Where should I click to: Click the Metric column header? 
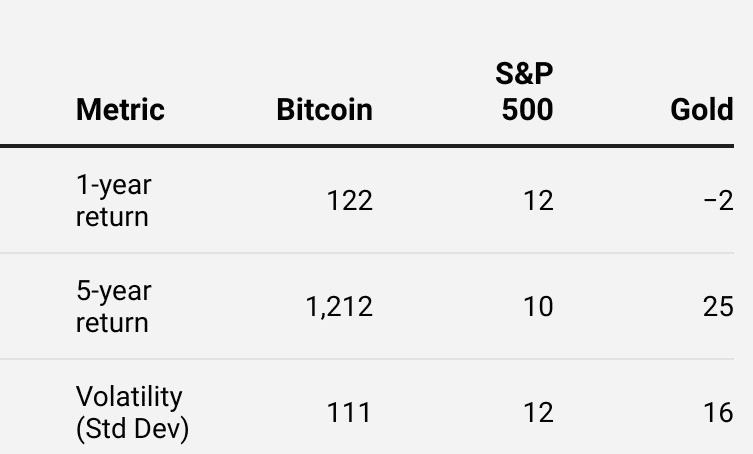120,109
